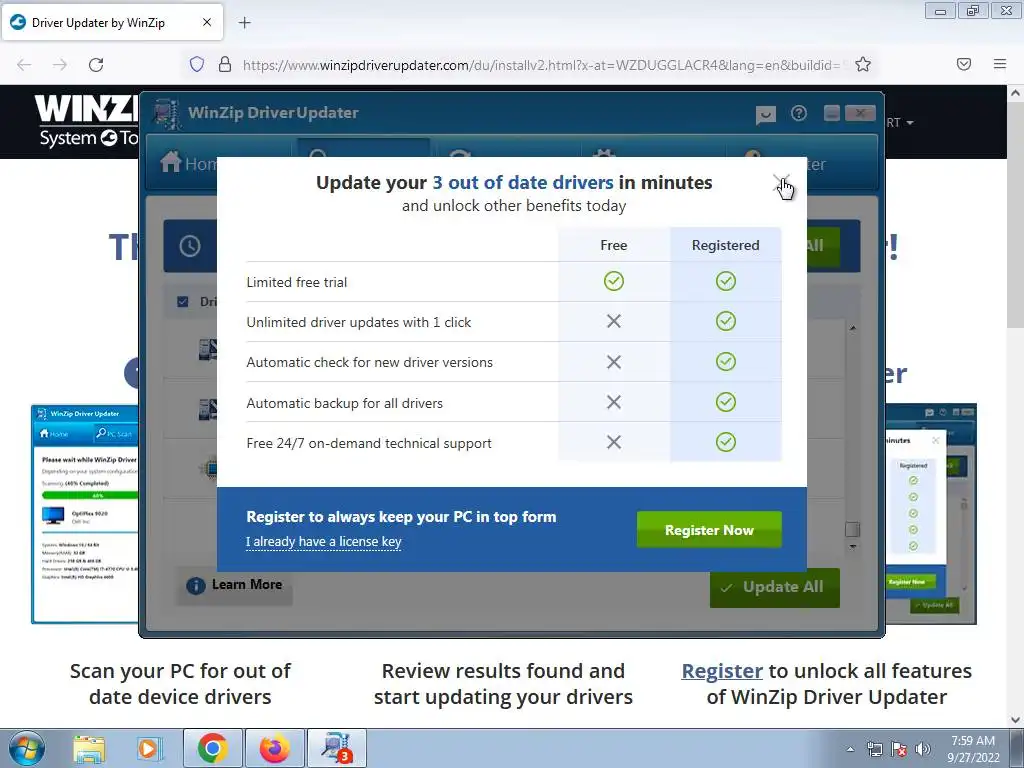Go back with the Firefox back arrow
Viewport: 1024px width, 768px height.
(24, 65)
